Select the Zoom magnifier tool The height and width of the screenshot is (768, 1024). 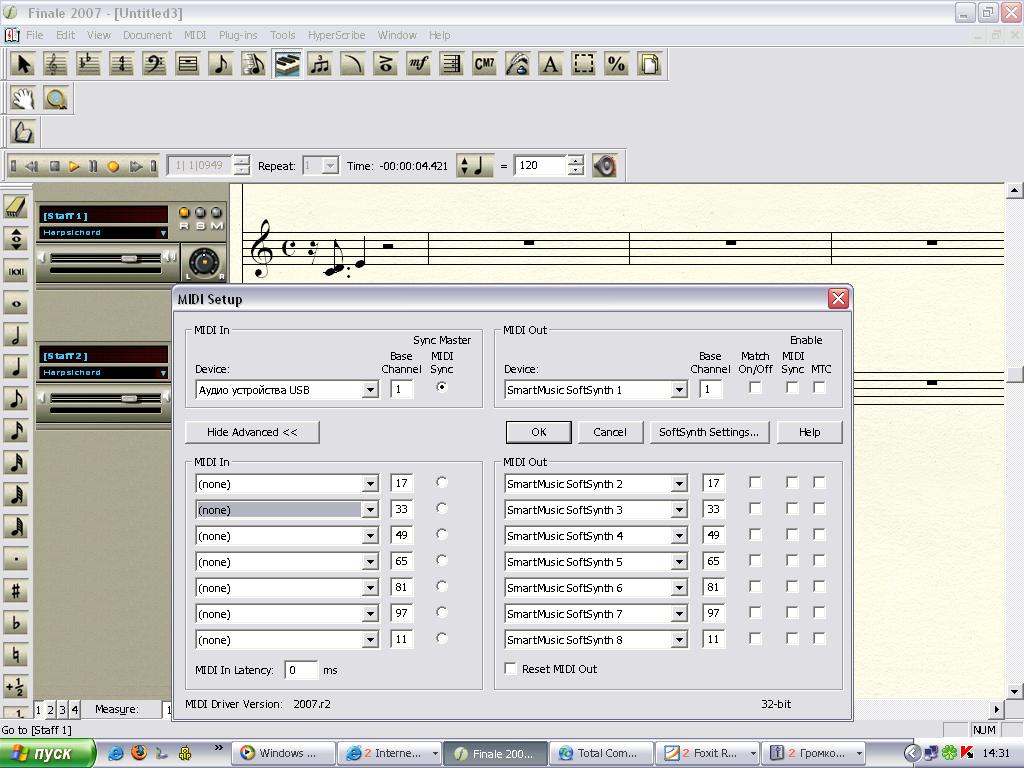click(x=56, y=98)
